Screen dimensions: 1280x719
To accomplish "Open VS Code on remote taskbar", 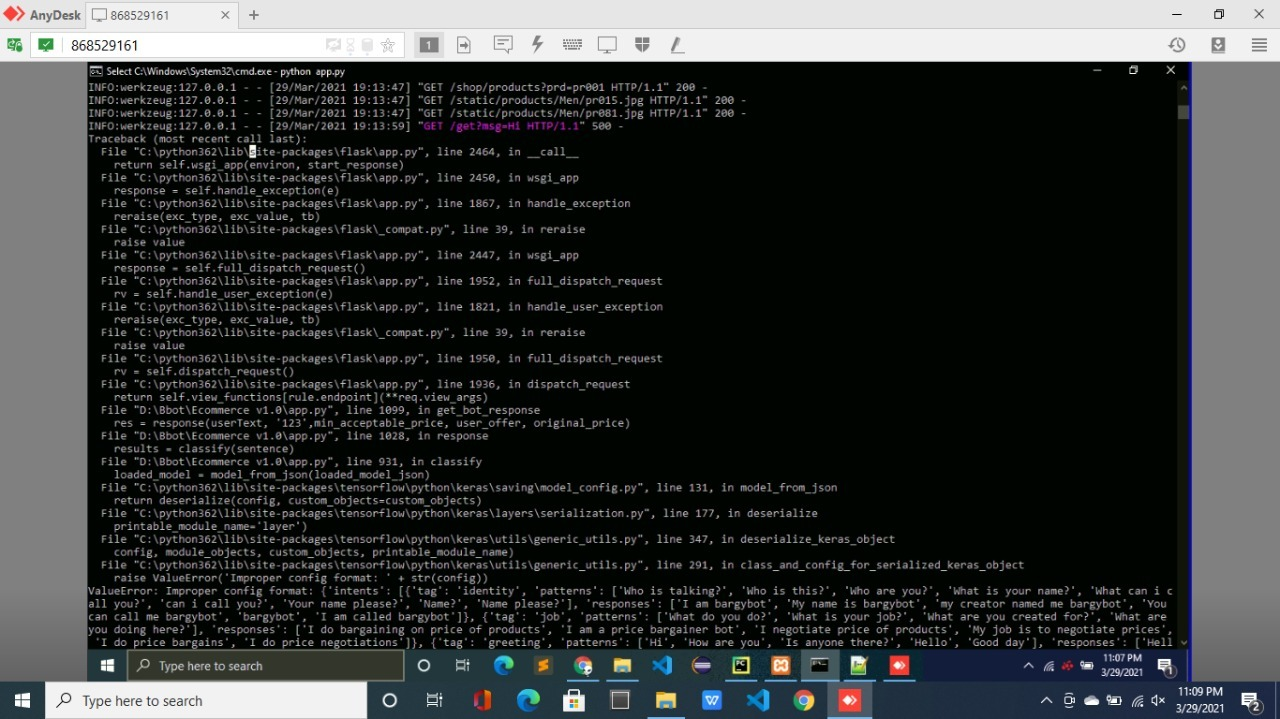I will click(x=662, y=666).
